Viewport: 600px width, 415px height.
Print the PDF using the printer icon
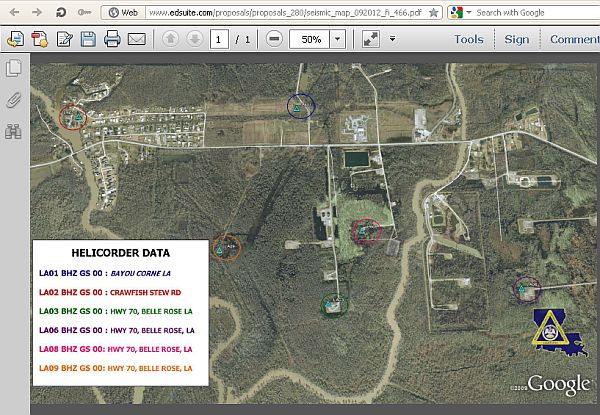(112, 40)
